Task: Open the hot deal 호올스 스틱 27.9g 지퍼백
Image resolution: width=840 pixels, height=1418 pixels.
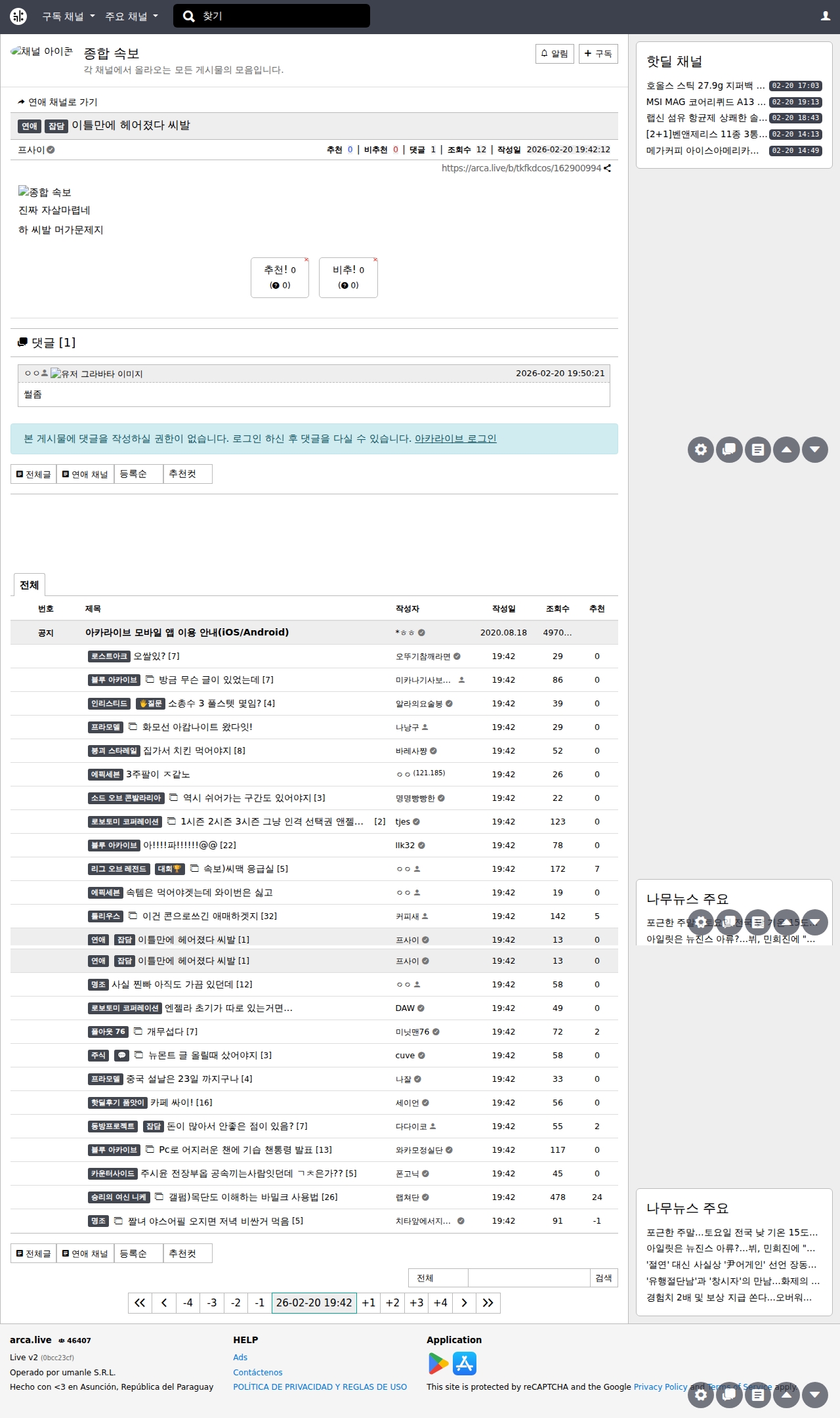Action: [705, 85]
